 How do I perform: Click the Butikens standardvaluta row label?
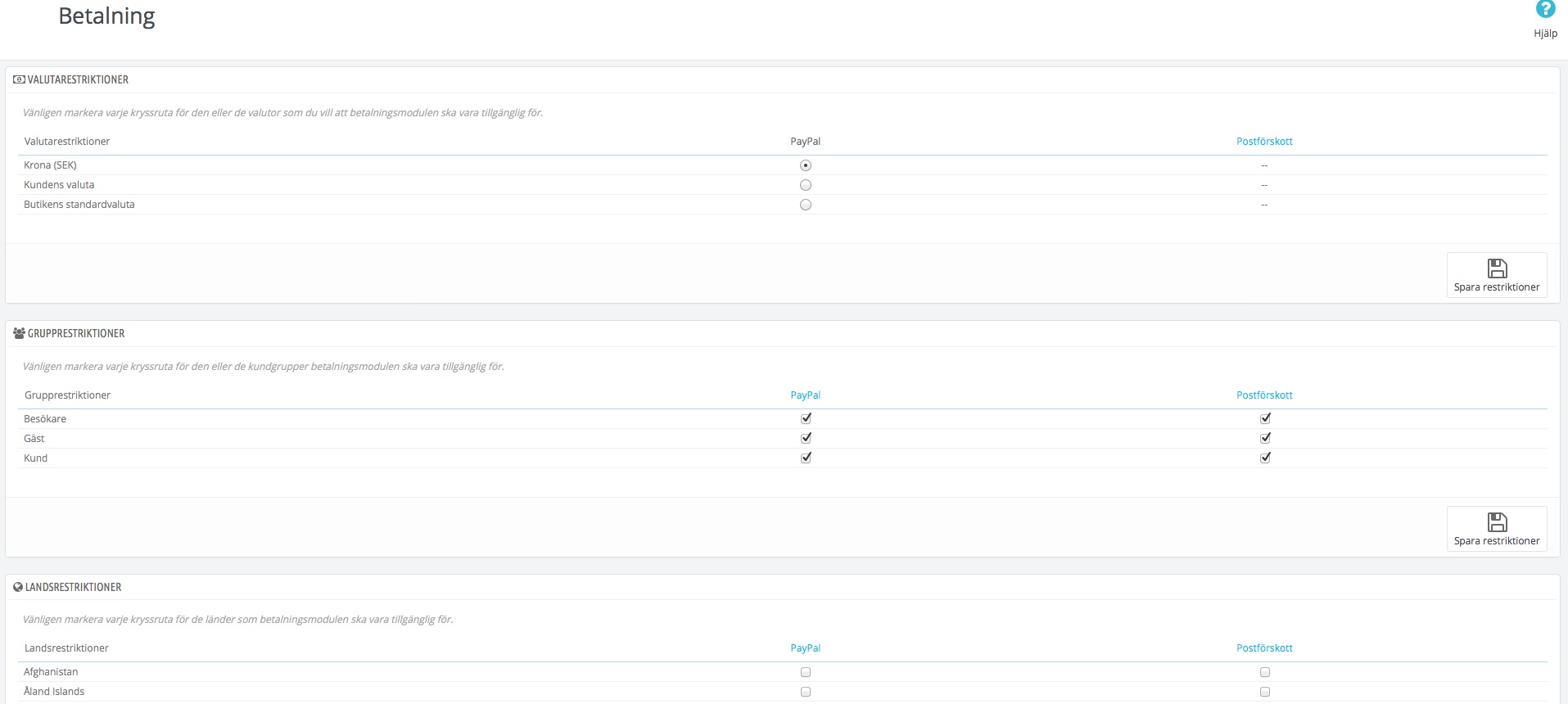pos(79,205)
